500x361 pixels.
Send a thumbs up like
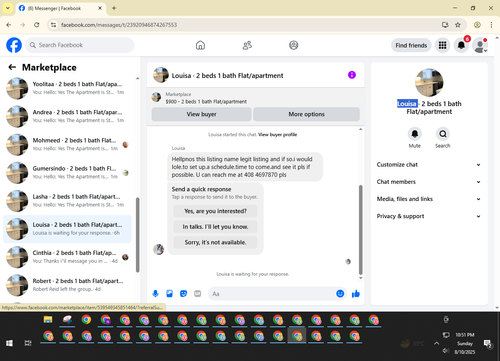coord(356,294)
